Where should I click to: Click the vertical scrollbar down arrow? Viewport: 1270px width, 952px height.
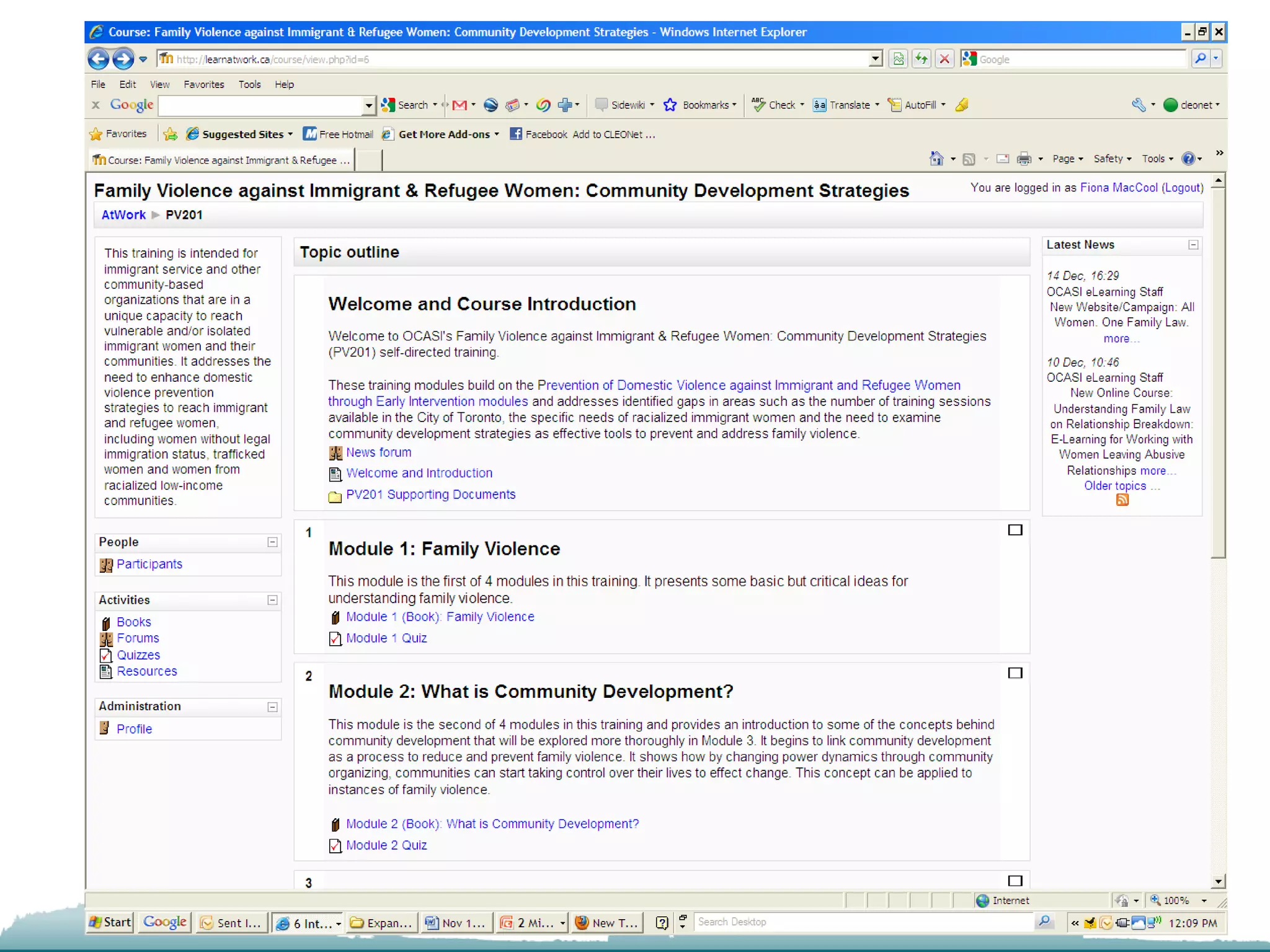pyautogui.click(x=1218, y=881)
